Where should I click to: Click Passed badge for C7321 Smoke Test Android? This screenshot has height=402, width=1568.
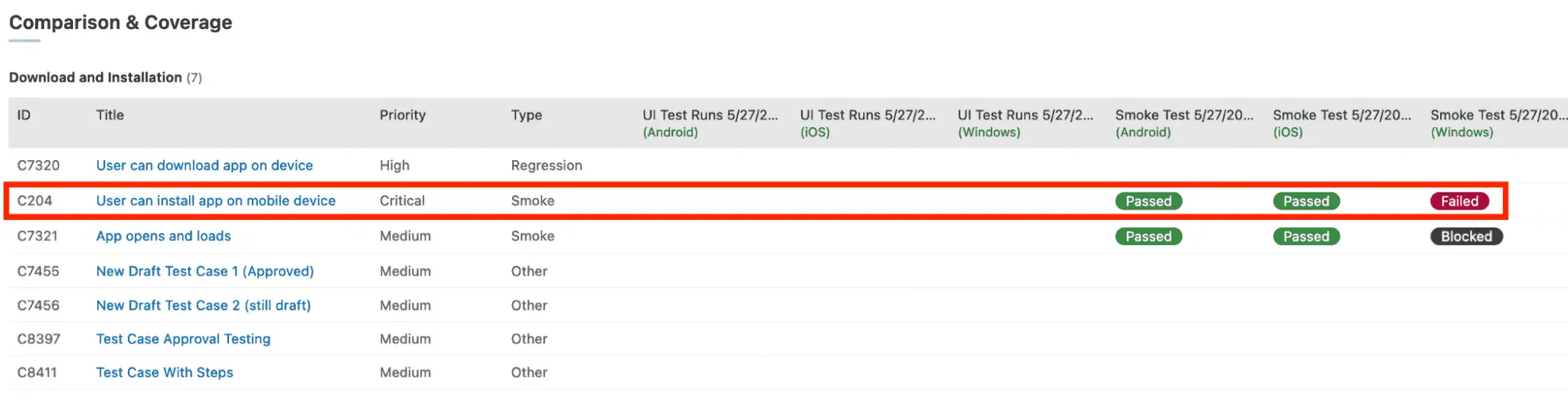click(1148, 236)
